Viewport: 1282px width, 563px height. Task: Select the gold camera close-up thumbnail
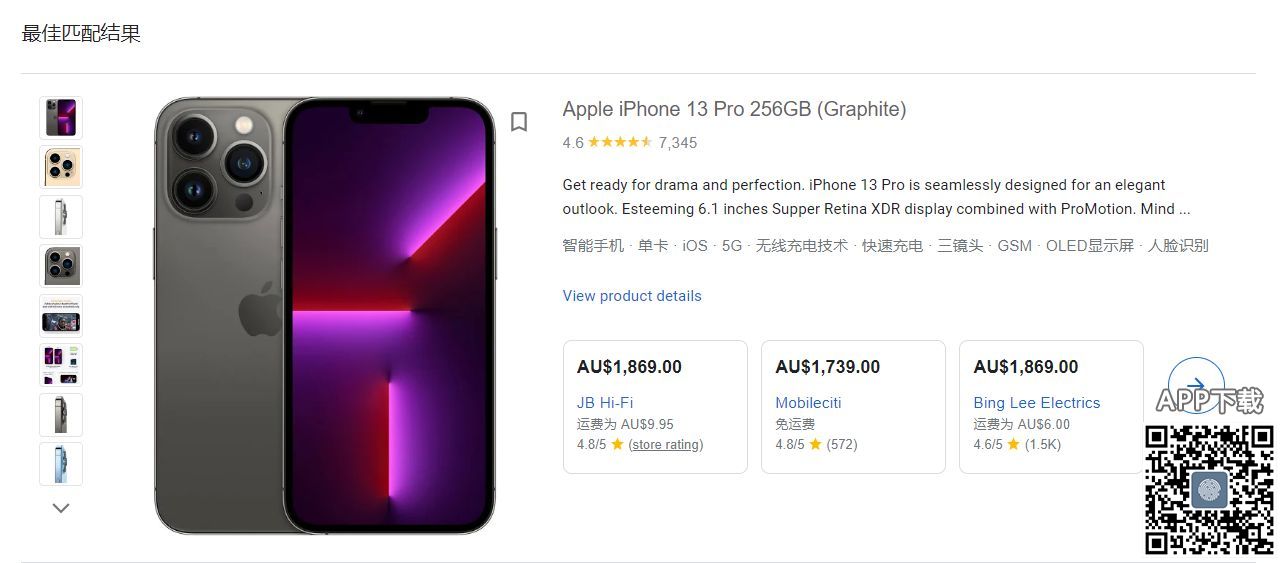pos(61,167)
